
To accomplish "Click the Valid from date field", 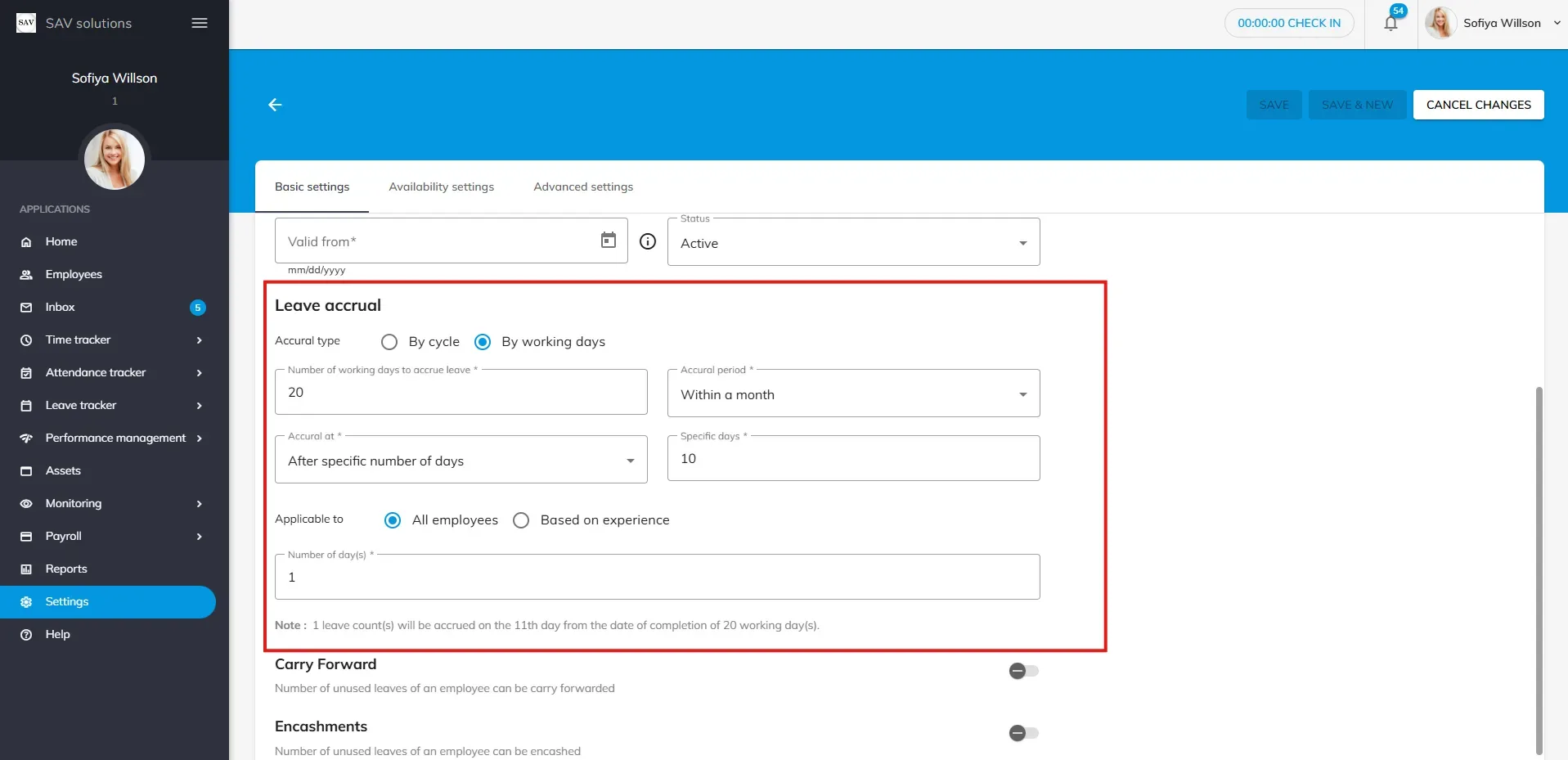I will pyautogui.click(x=452, y=241).
